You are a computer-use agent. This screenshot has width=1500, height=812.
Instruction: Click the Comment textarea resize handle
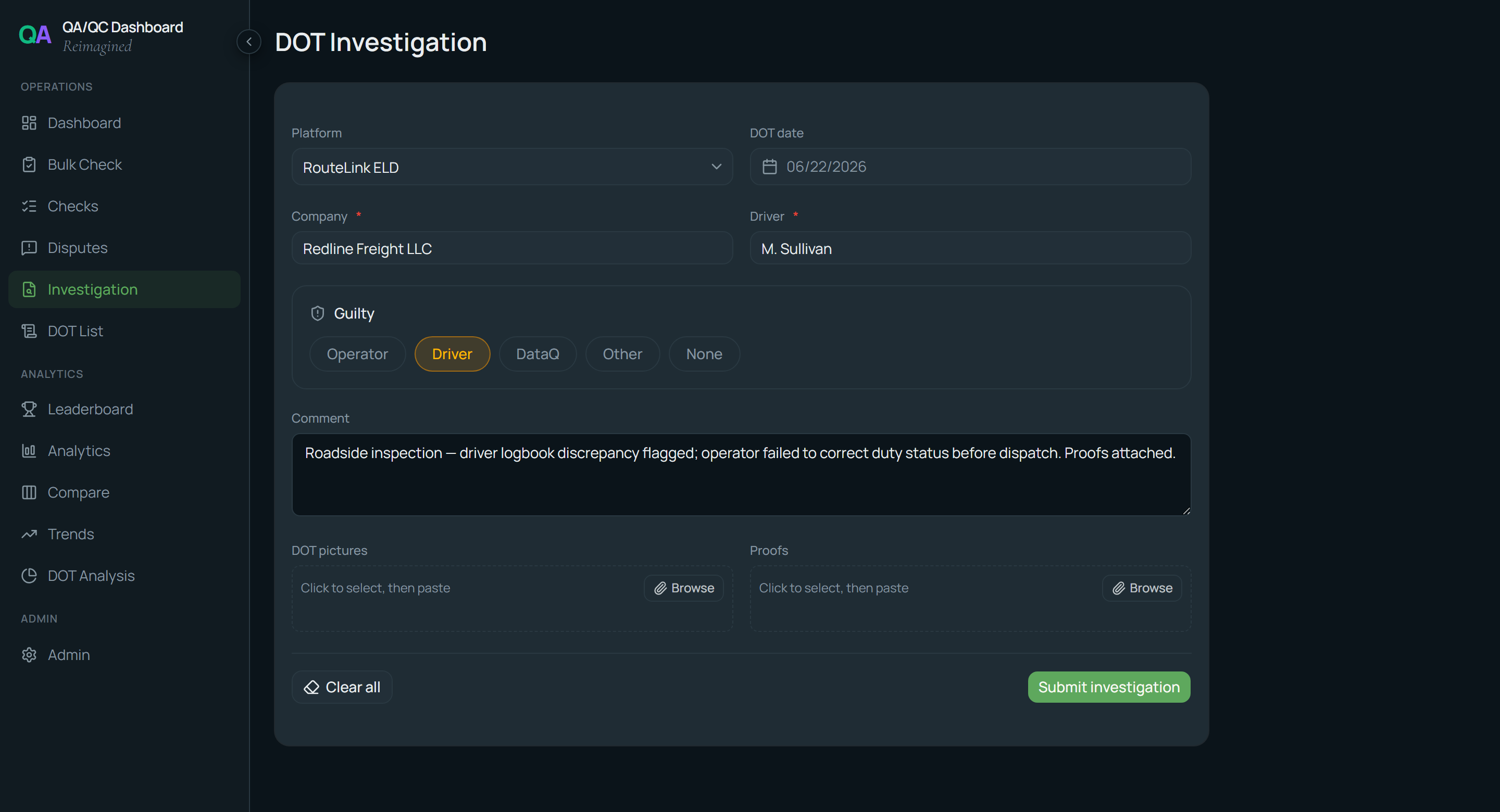tap(1186, 511)
